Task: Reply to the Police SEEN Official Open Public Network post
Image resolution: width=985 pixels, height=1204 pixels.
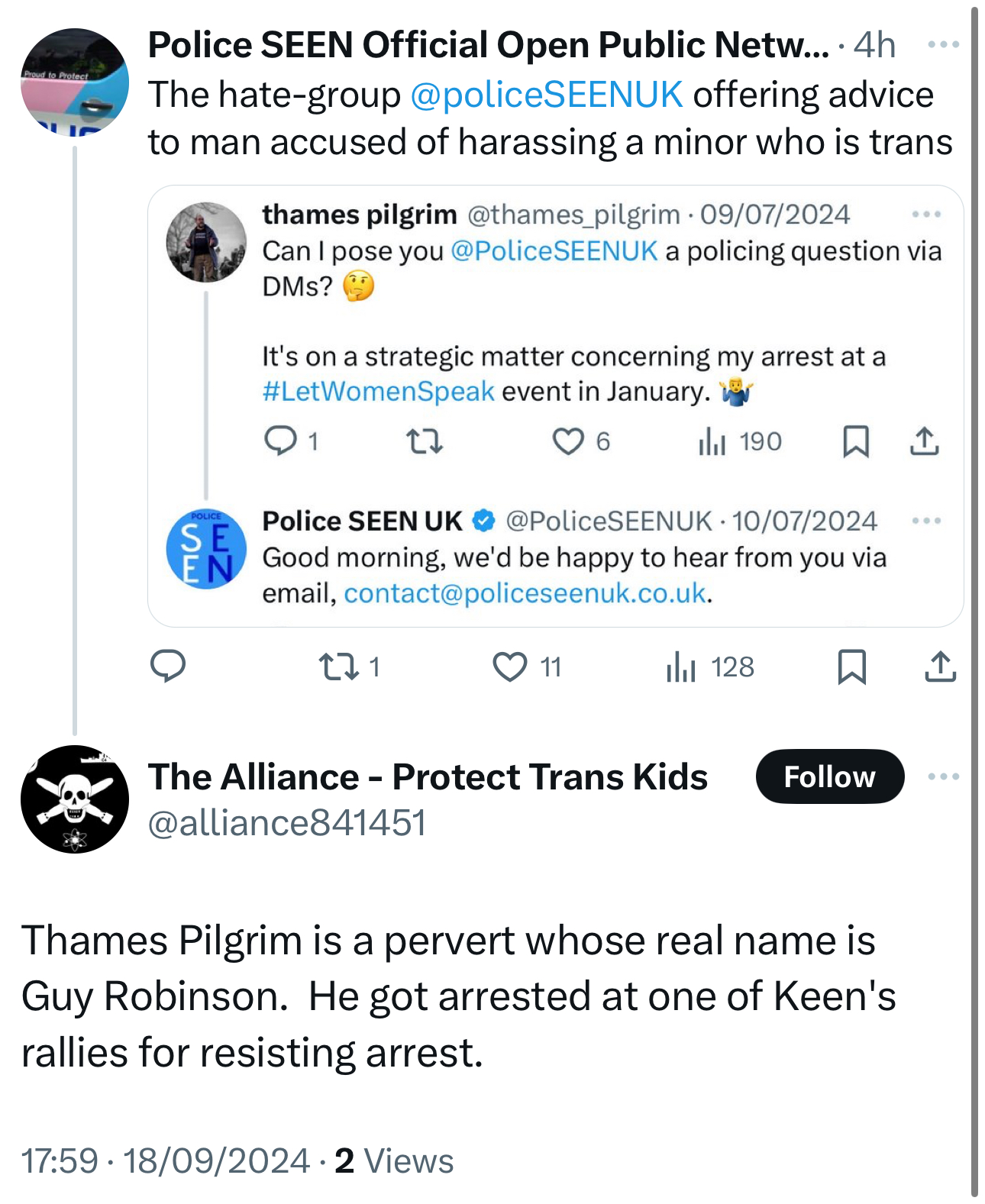Action: (168, 667)
